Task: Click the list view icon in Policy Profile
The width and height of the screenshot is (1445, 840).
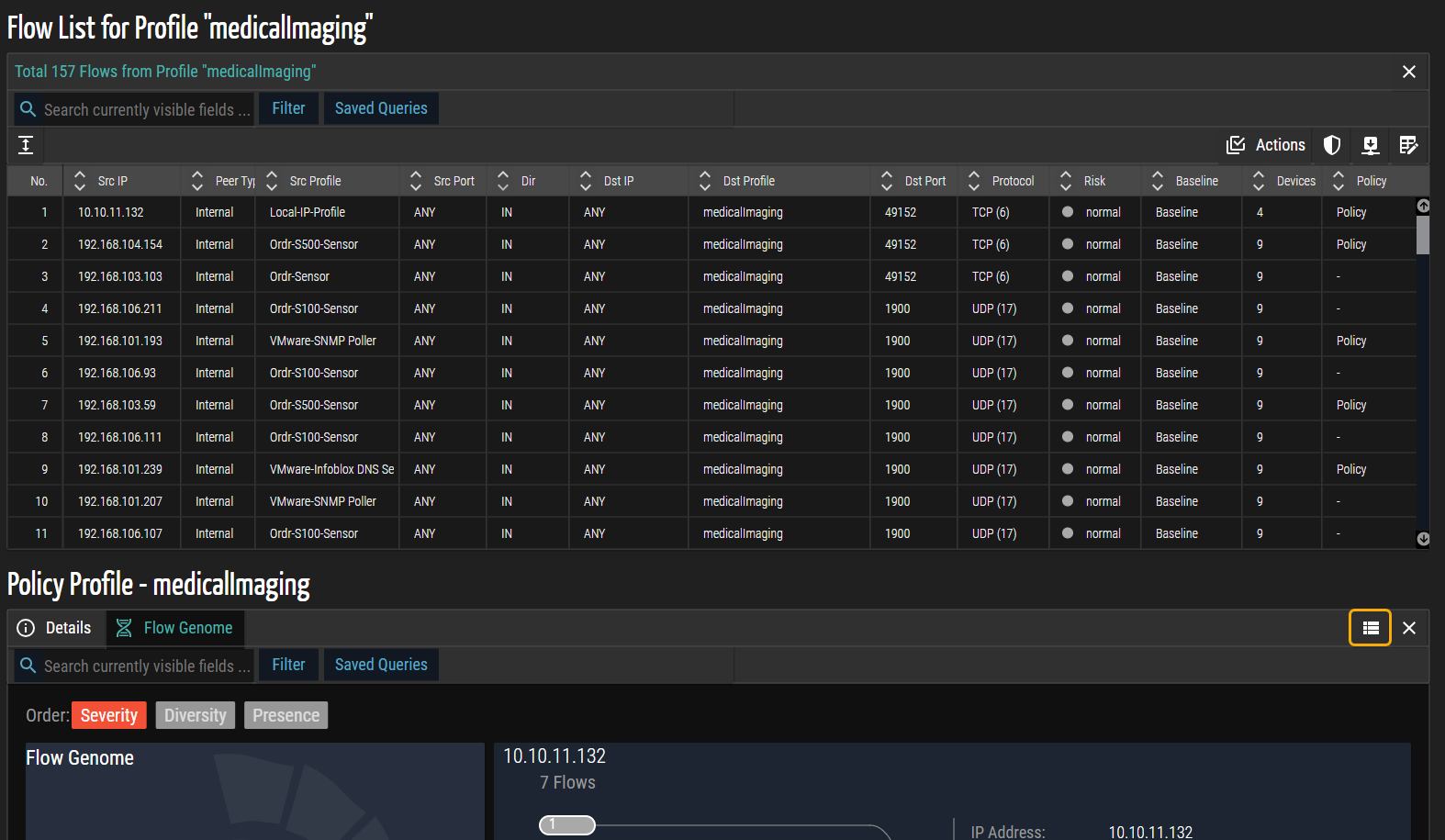Action: coord(1370,628)
